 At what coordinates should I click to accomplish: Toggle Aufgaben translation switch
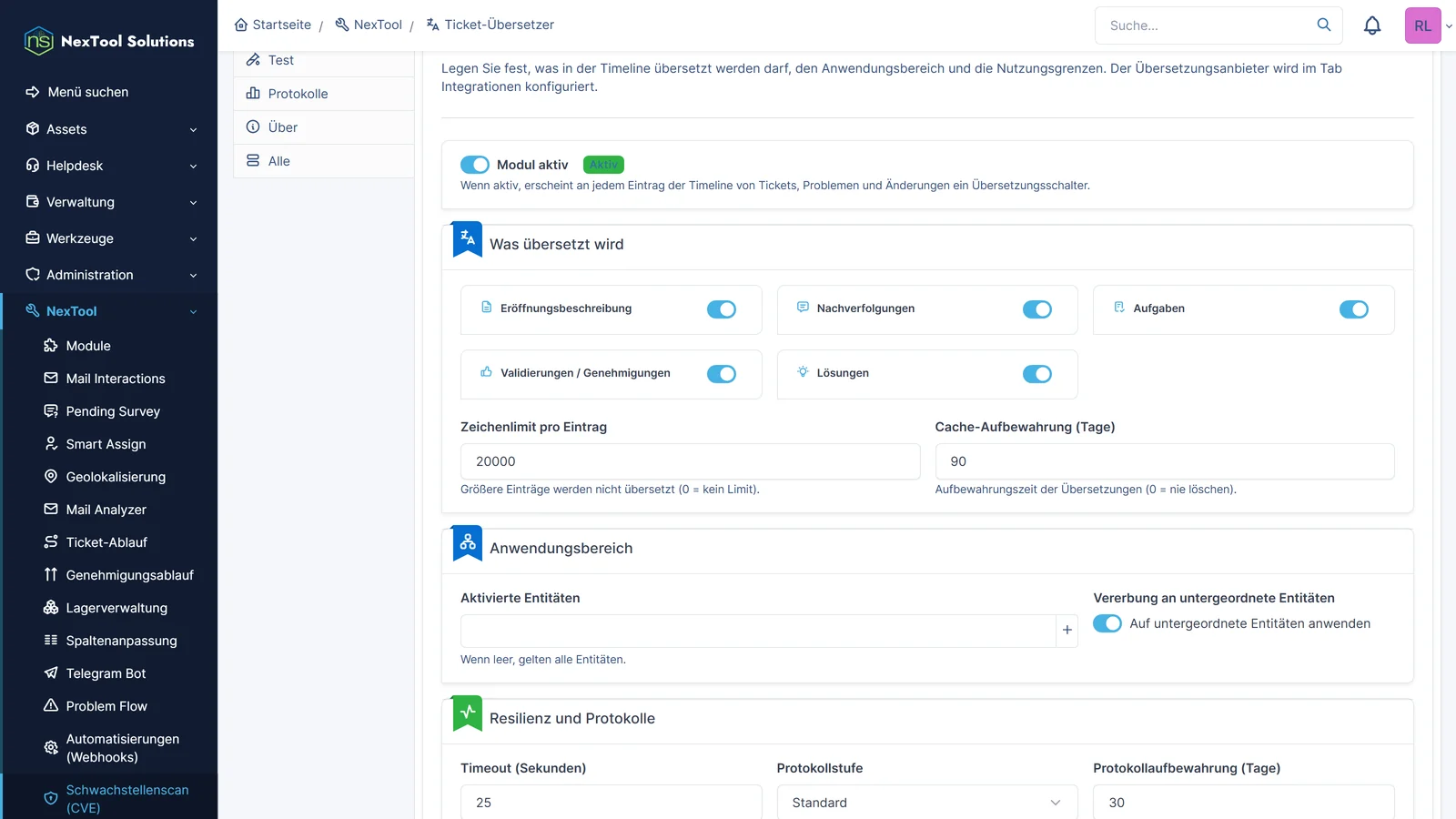pos(1354,309)
